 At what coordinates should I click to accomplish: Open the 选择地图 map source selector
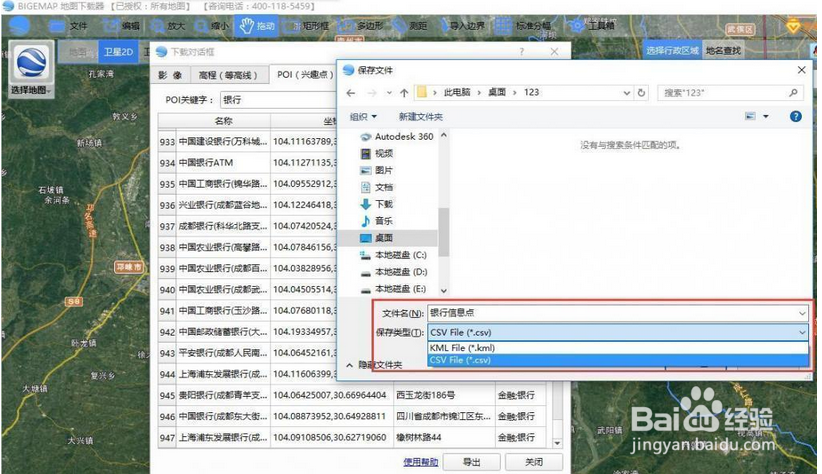31,69
